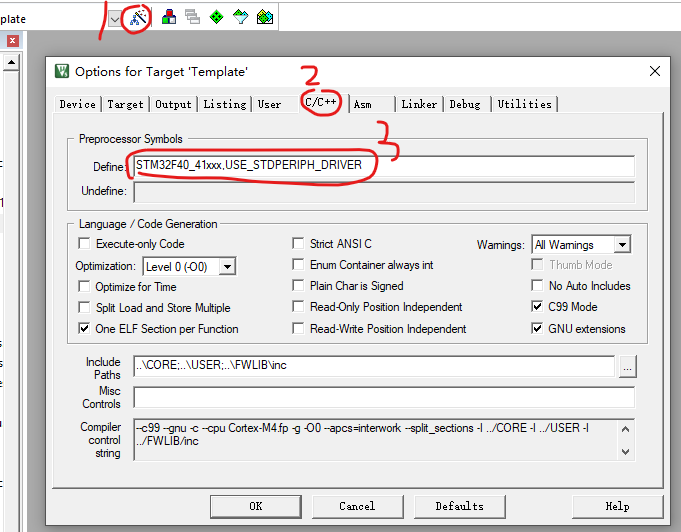Switch to the Asm tab
This screenshot has height=532, width=681.
[363, 104]
